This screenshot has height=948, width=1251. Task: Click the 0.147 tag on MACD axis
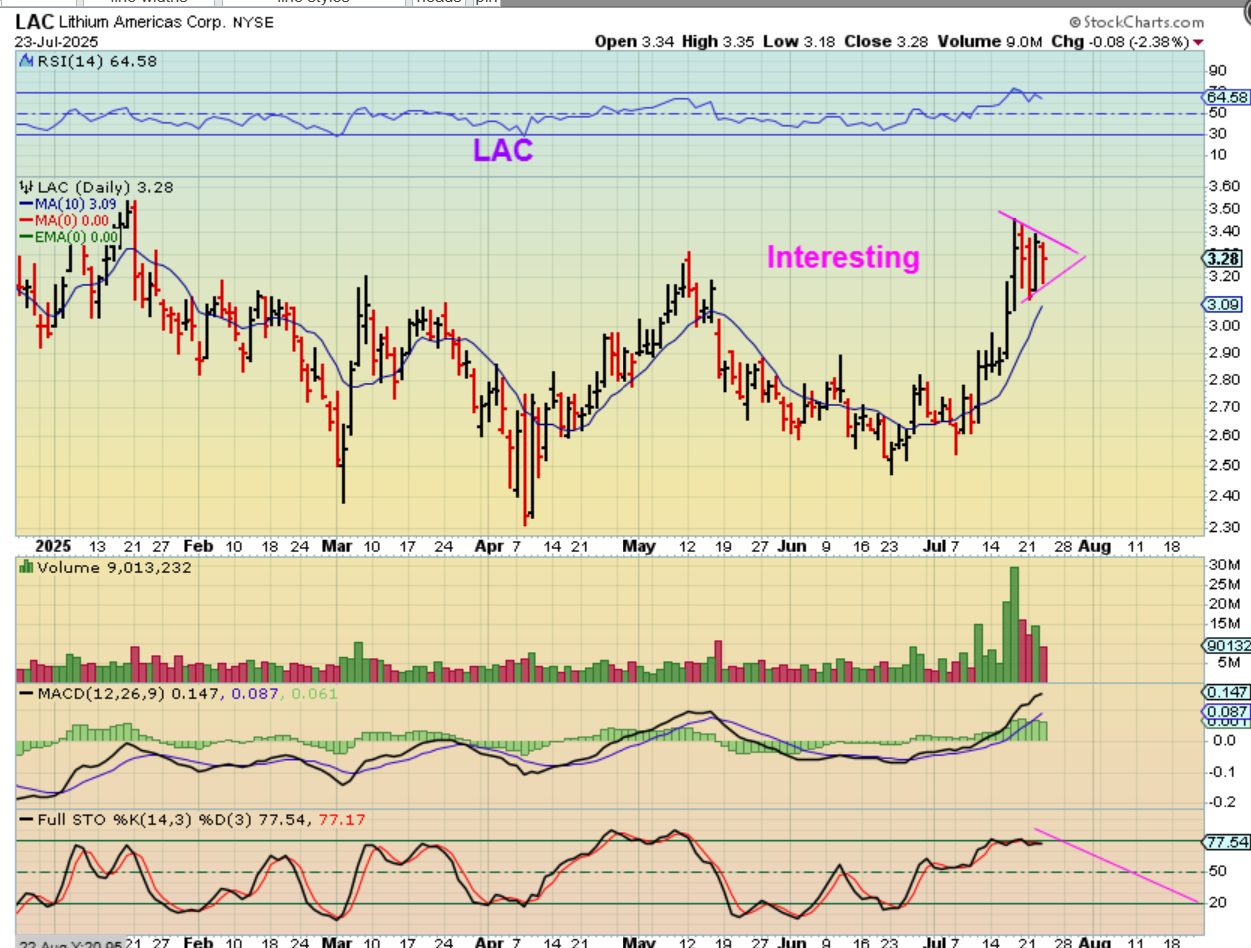pos(1227,692)
